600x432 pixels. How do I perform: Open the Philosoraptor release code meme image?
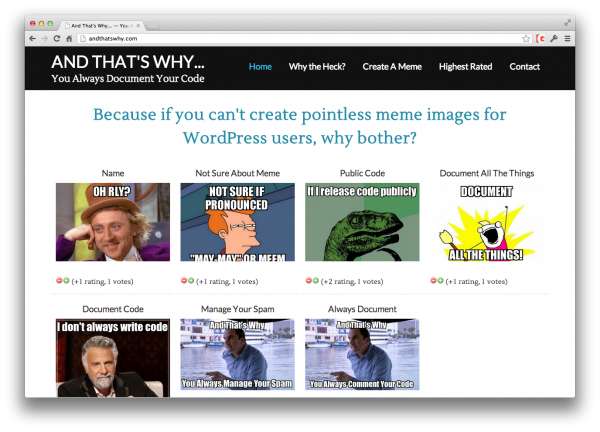coord(362,222)
